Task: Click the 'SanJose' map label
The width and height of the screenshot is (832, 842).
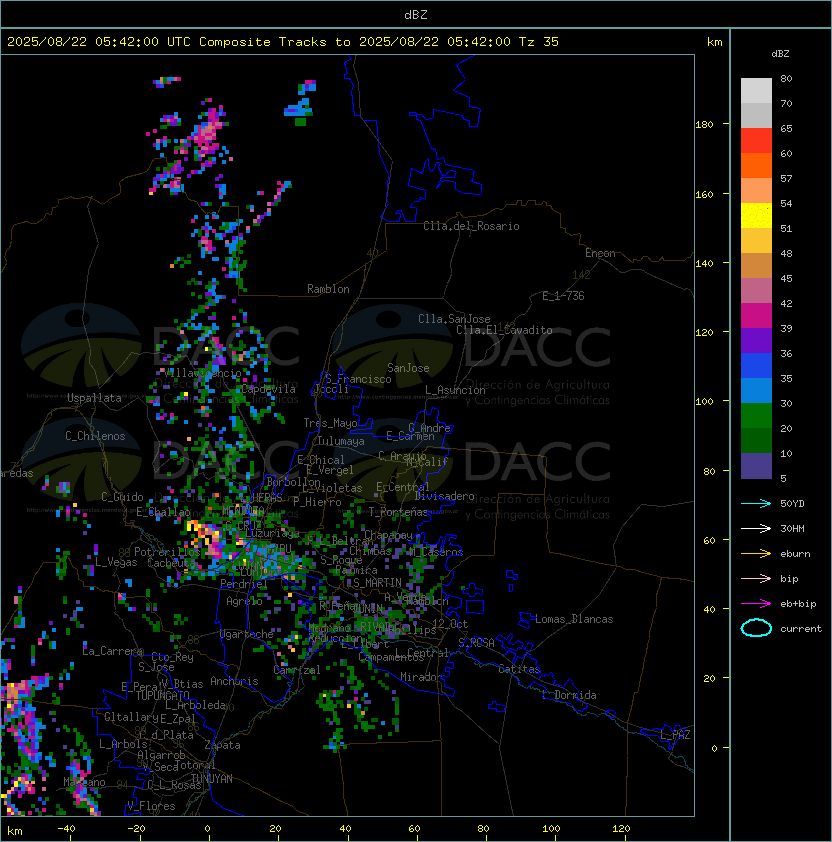Action: coord(408,368)
